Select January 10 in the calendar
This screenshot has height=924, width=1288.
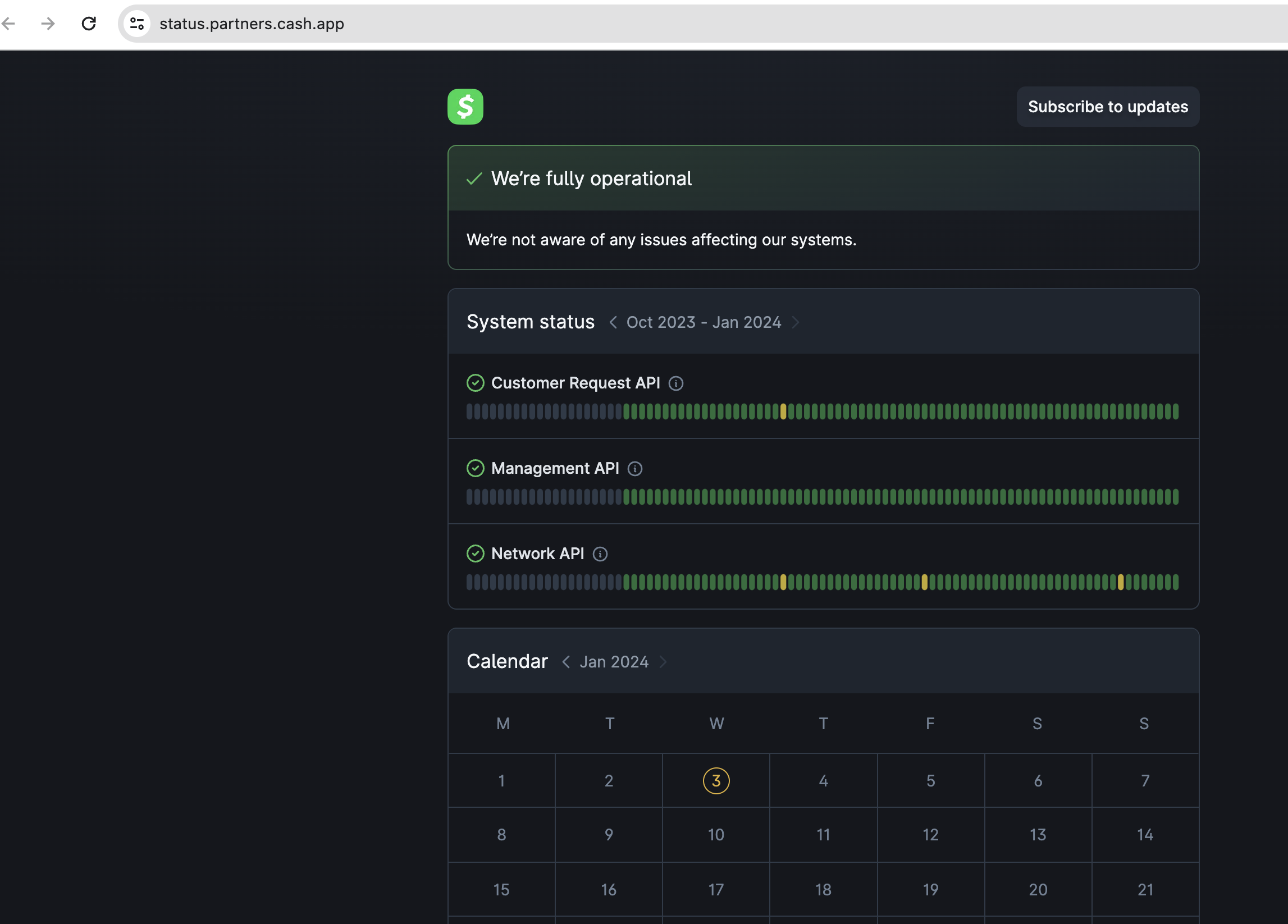pos(715,834)
